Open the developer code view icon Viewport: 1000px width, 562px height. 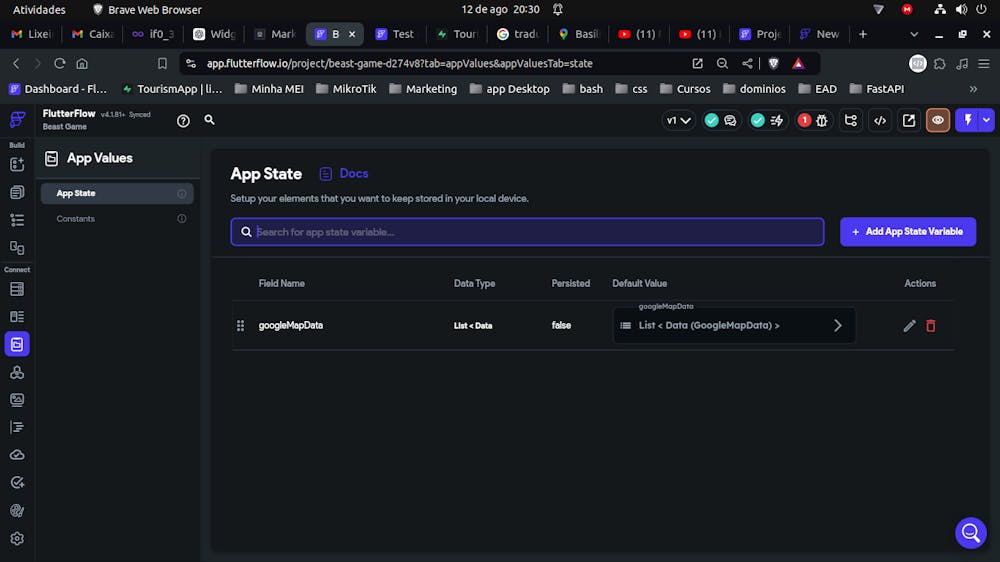[x=880, y=120]
